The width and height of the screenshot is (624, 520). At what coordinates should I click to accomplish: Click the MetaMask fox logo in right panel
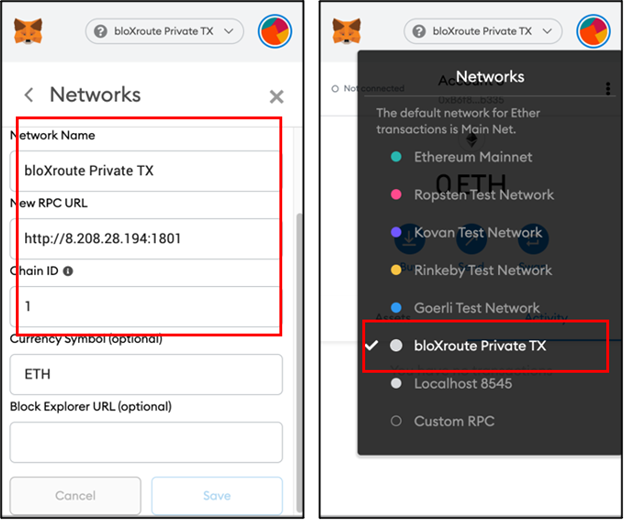347,31
